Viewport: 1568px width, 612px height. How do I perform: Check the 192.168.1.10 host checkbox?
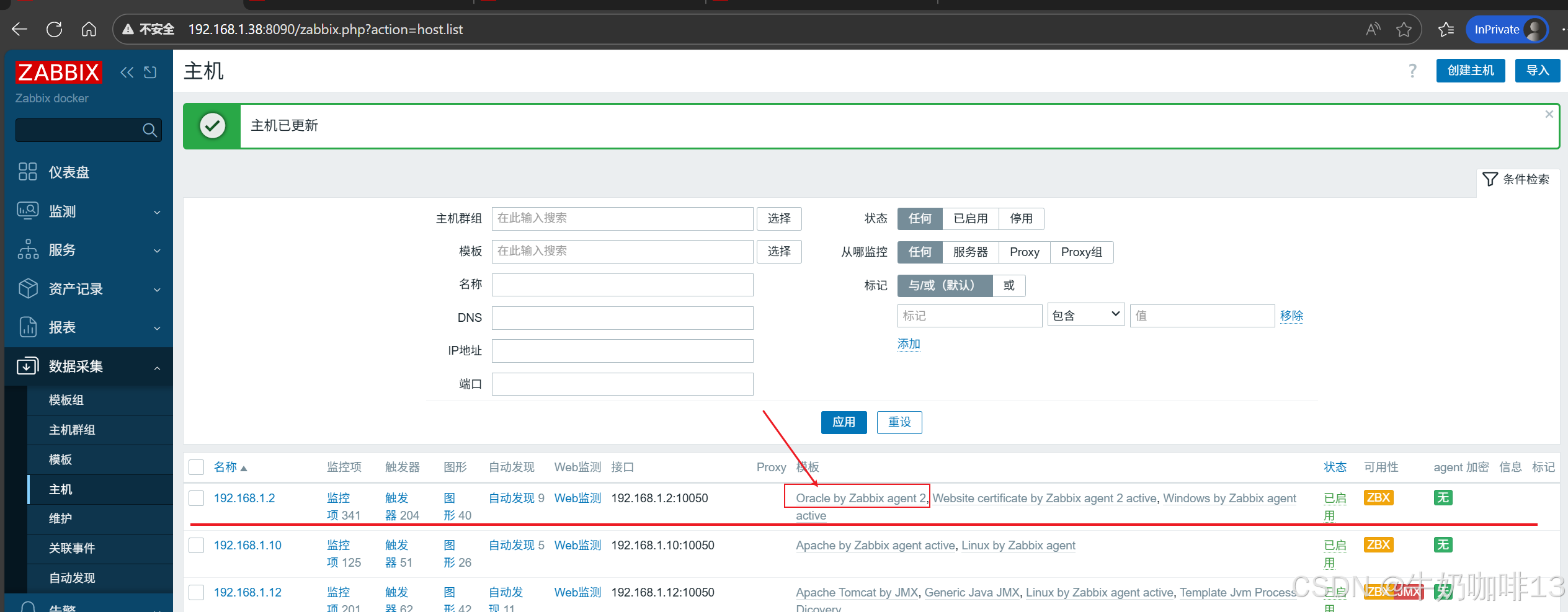click(197, 545)
